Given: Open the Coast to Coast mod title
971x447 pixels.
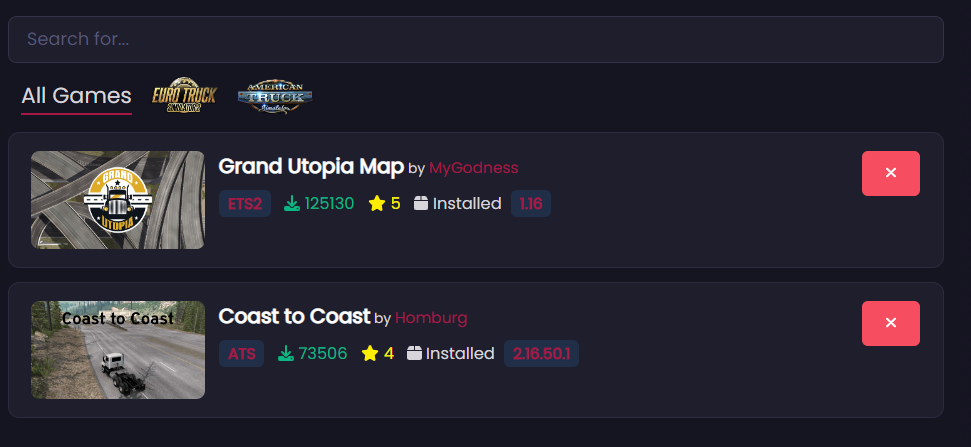Looking at the screenshot, I should 294,316.
